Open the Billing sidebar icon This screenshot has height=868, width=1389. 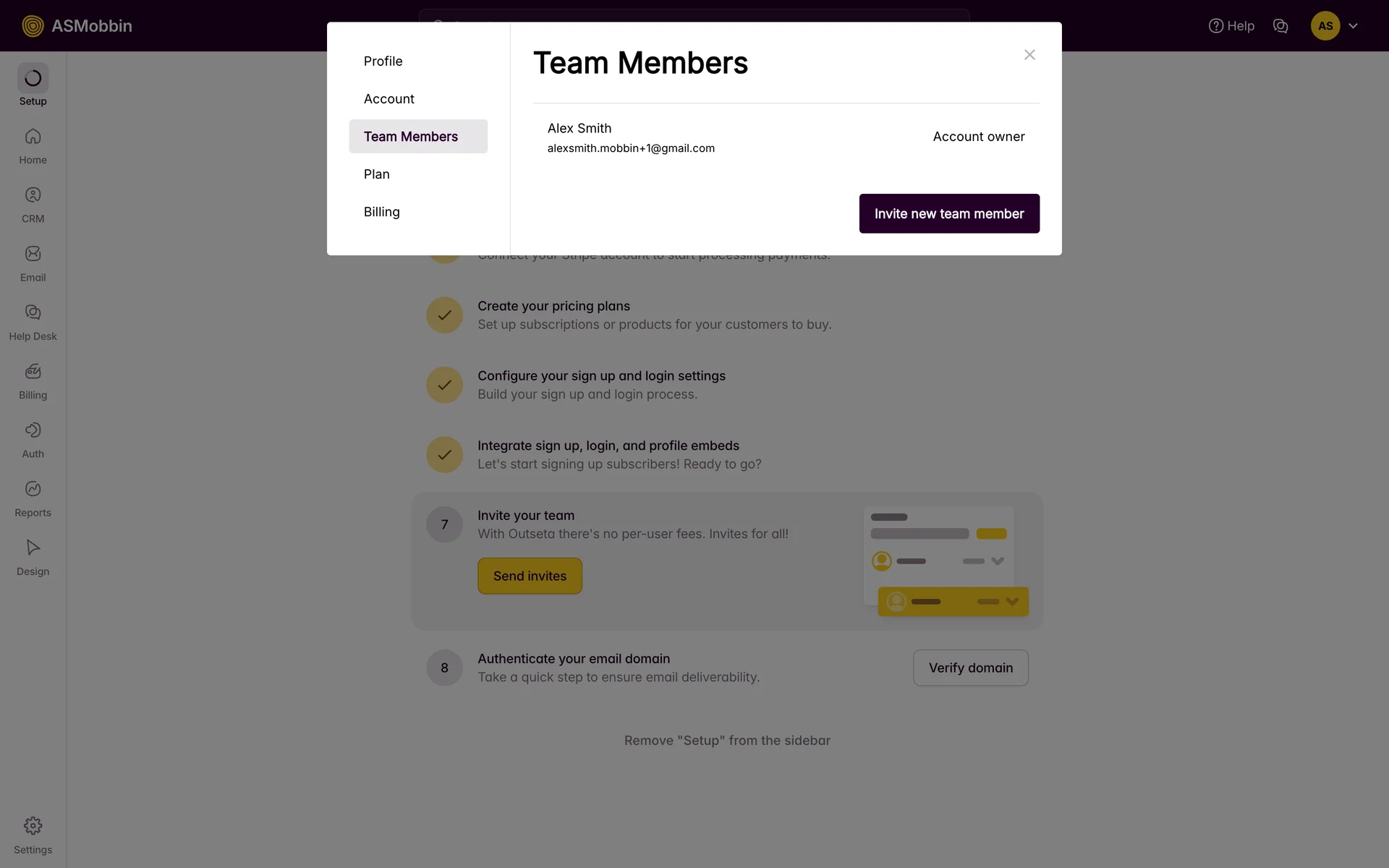click(x=33, y=372)
